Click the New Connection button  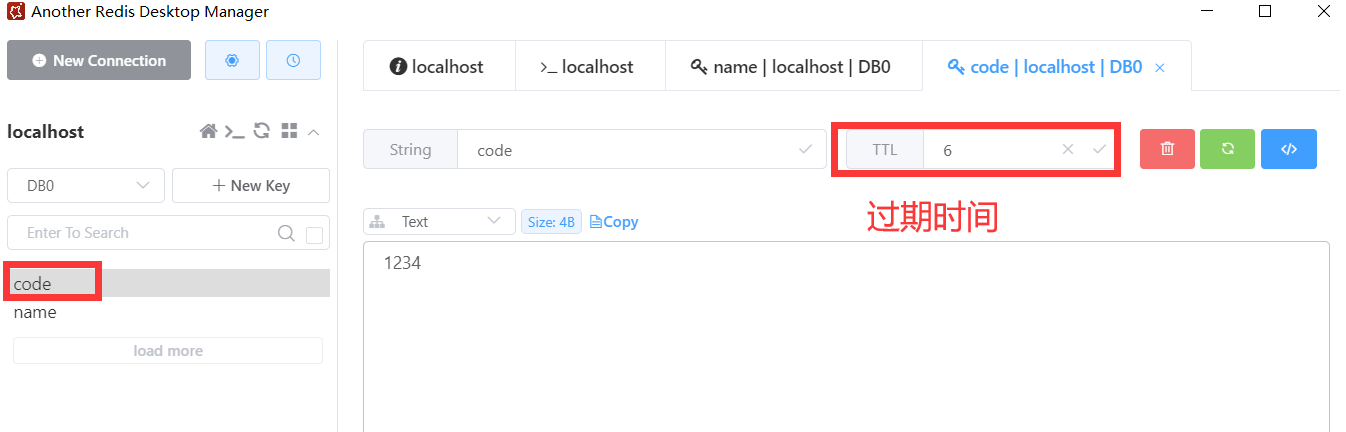click(x=99, y=60)
